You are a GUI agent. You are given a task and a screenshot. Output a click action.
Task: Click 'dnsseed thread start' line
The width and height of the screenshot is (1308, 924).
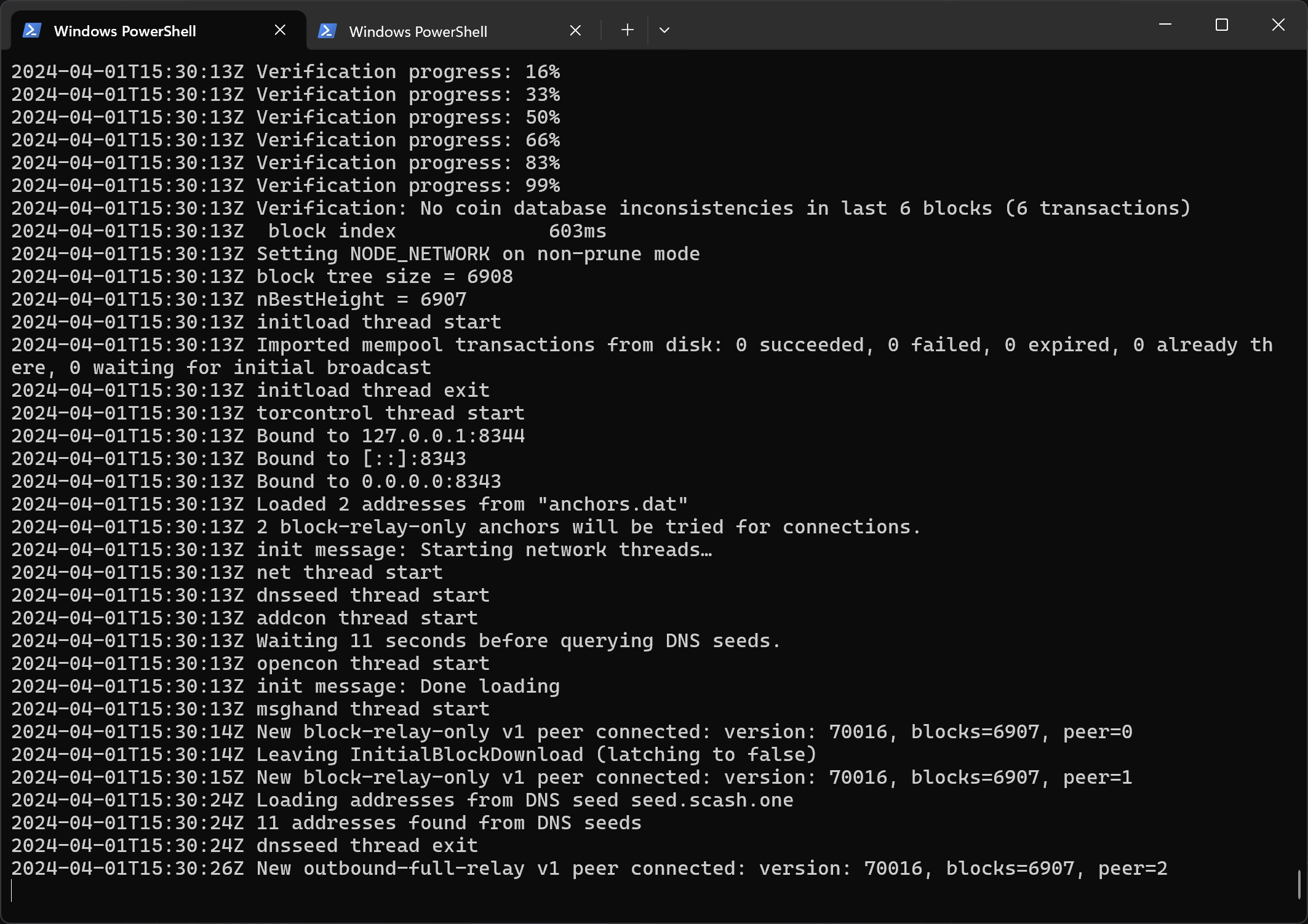pos(250,595)
